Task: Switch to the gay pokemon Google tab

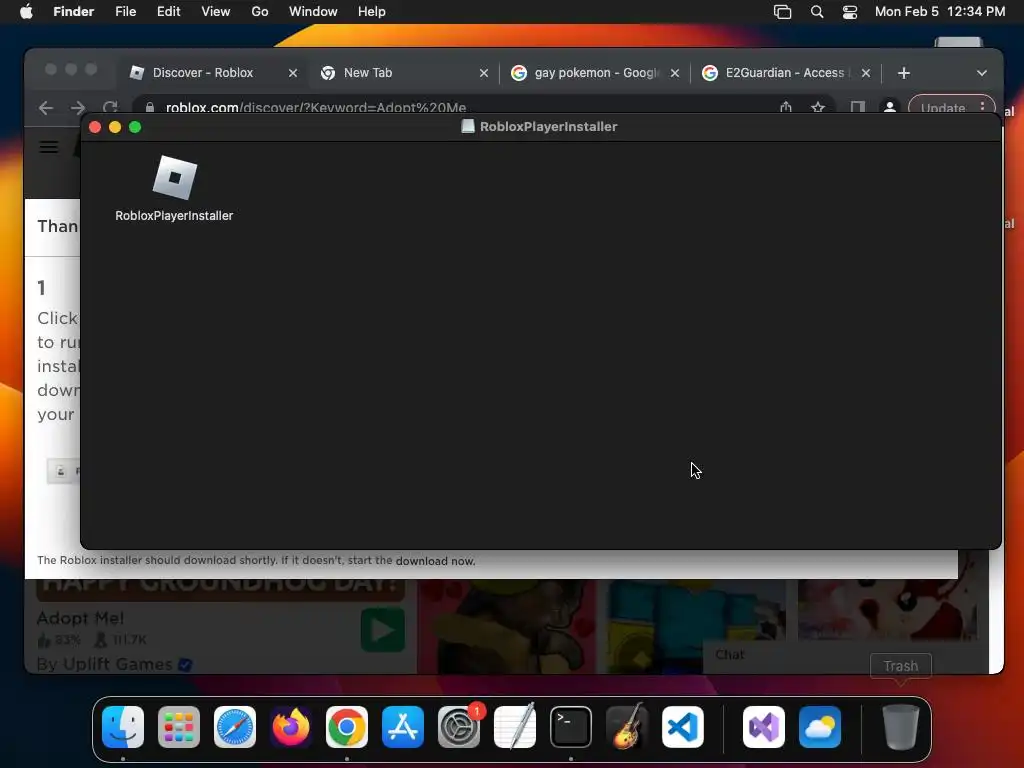Action: [x=596, y=72]
